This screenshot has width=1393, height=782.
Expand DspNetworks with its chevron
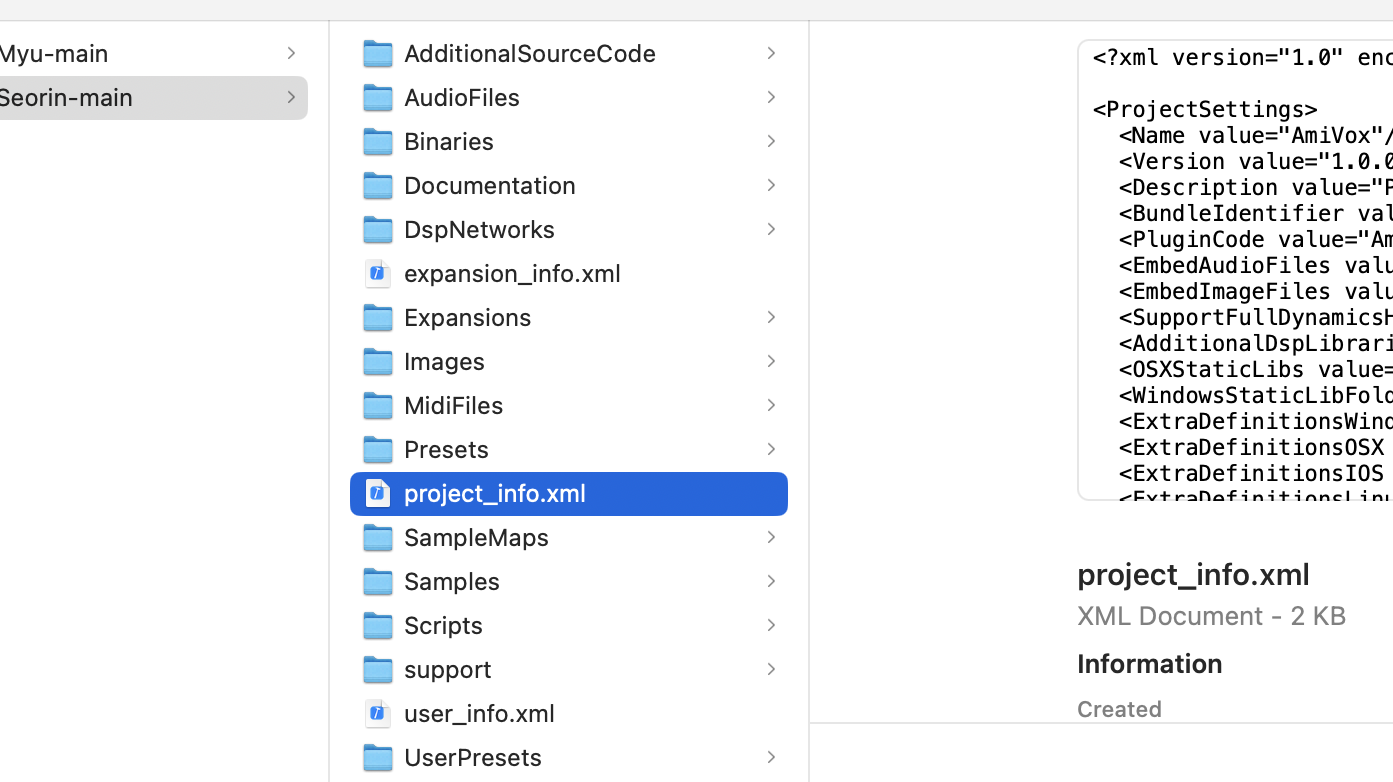771,229
